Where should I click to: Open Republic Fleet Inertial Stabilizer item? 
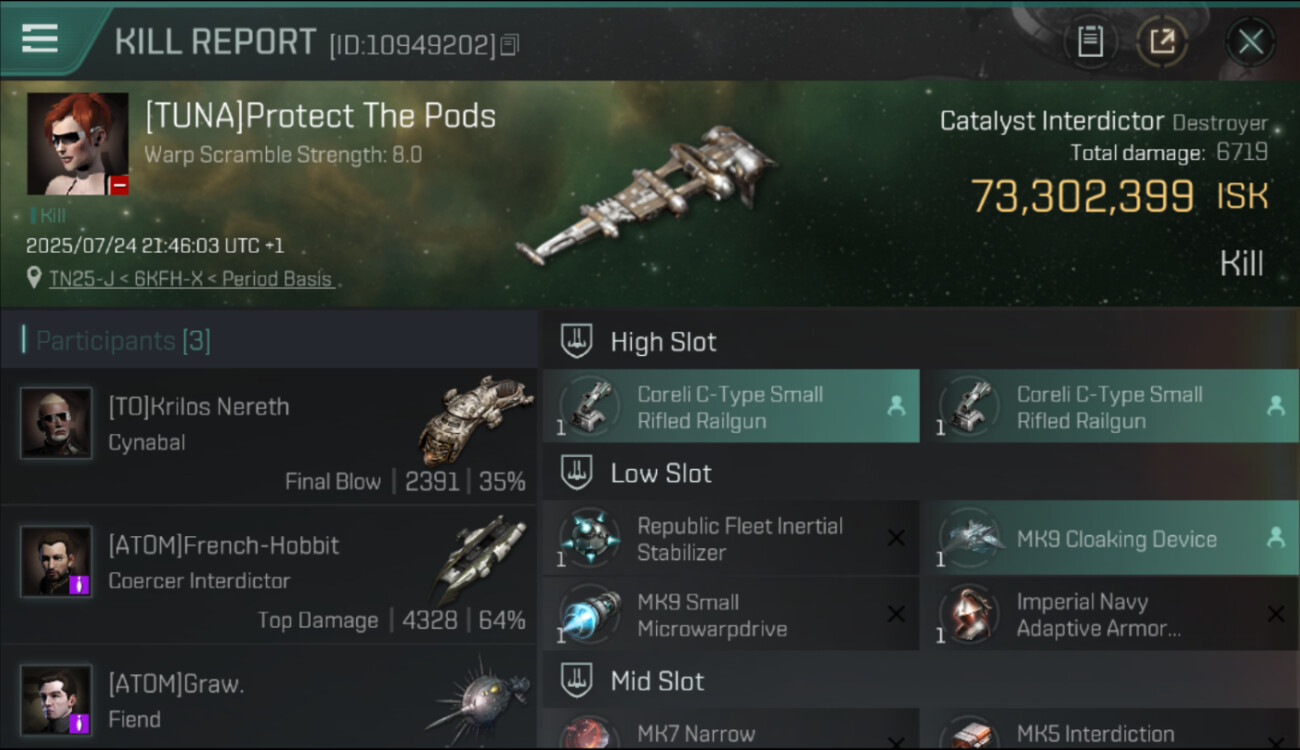(740, 539)
